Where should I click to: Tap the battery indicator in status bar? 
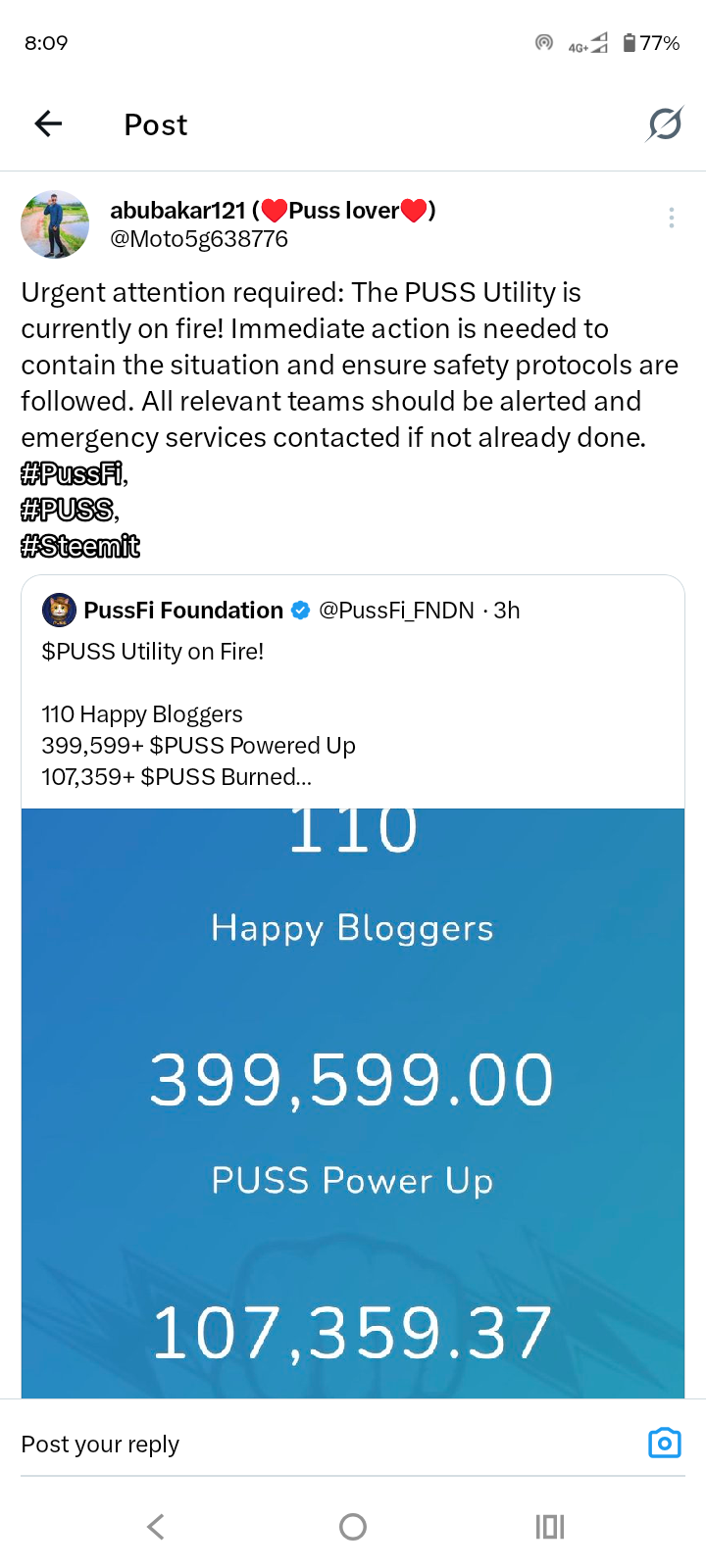651,43
